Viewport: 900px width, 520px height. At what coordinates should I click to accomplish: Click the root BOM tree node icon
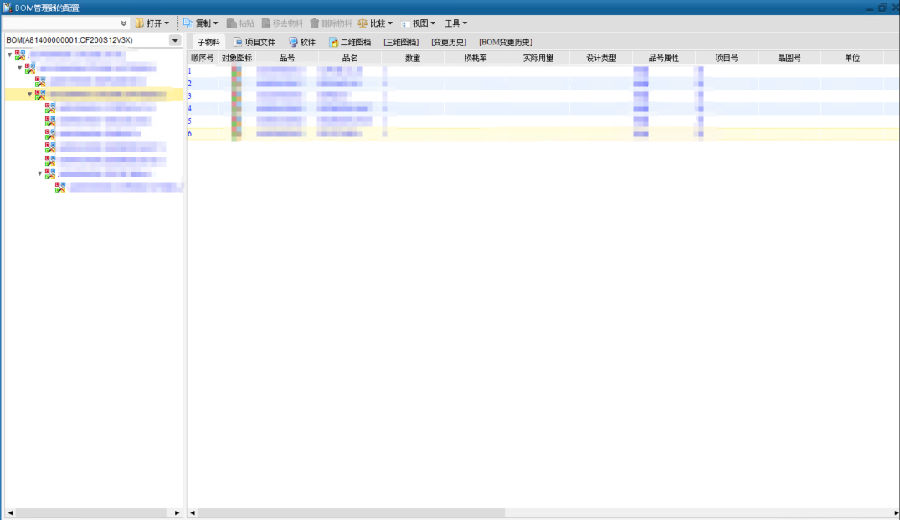point(20,55)
